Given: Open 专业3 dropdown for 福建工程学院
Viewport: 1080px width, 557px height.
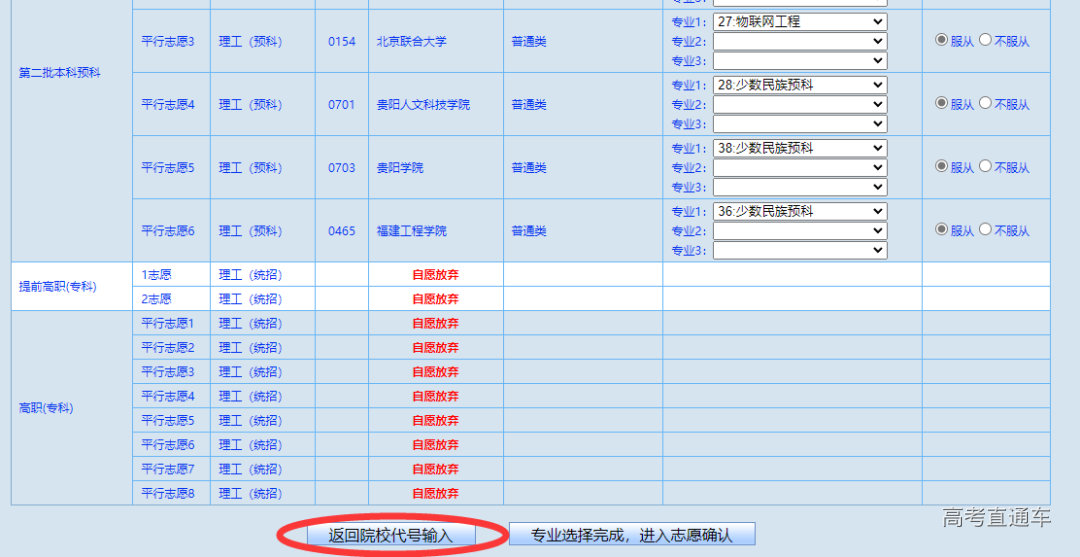Looking at the screenshot, I should point(799,250).
